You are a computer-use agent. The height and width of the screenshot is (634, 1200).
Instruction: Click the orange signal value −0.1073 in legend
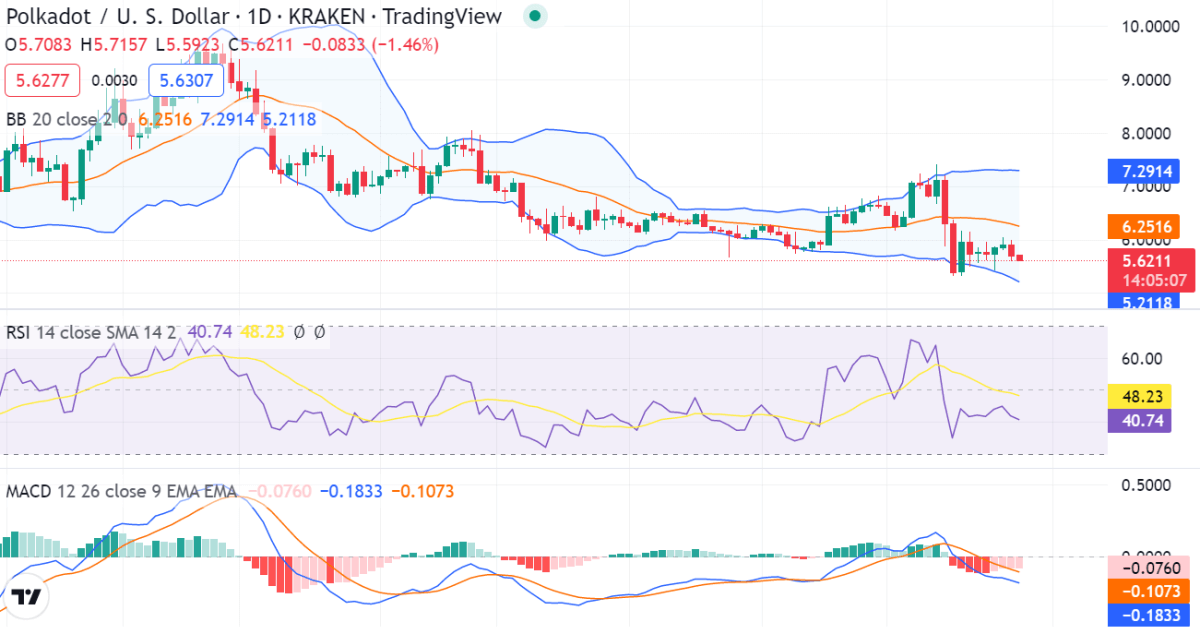click(x=422, y=491)
